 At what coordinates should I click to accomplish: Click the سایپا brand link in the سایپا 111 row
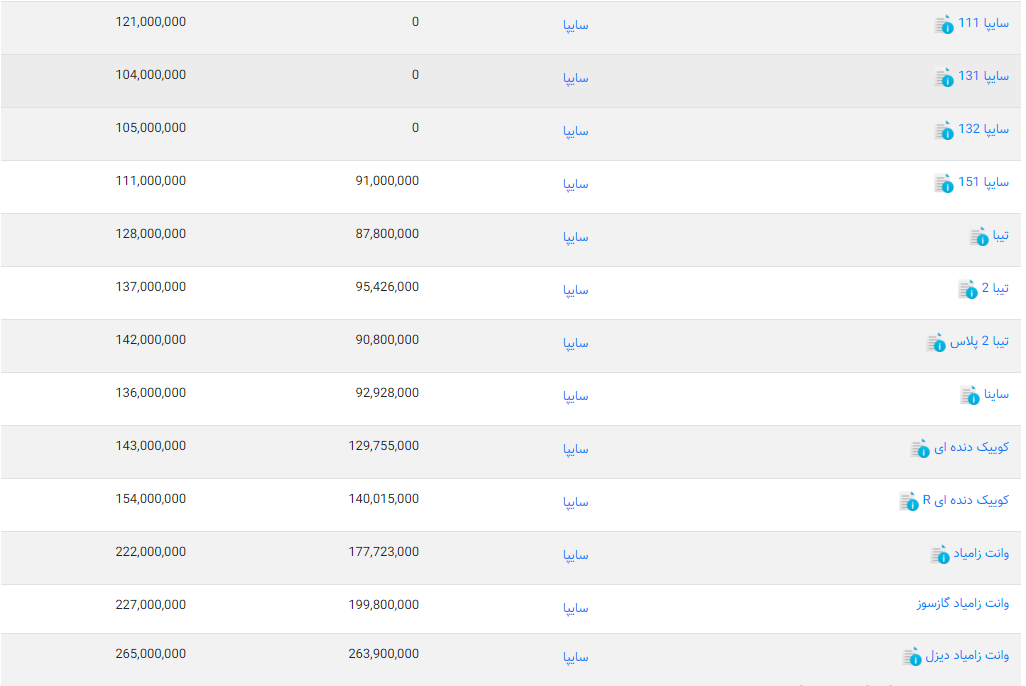[x=576, y=25]
